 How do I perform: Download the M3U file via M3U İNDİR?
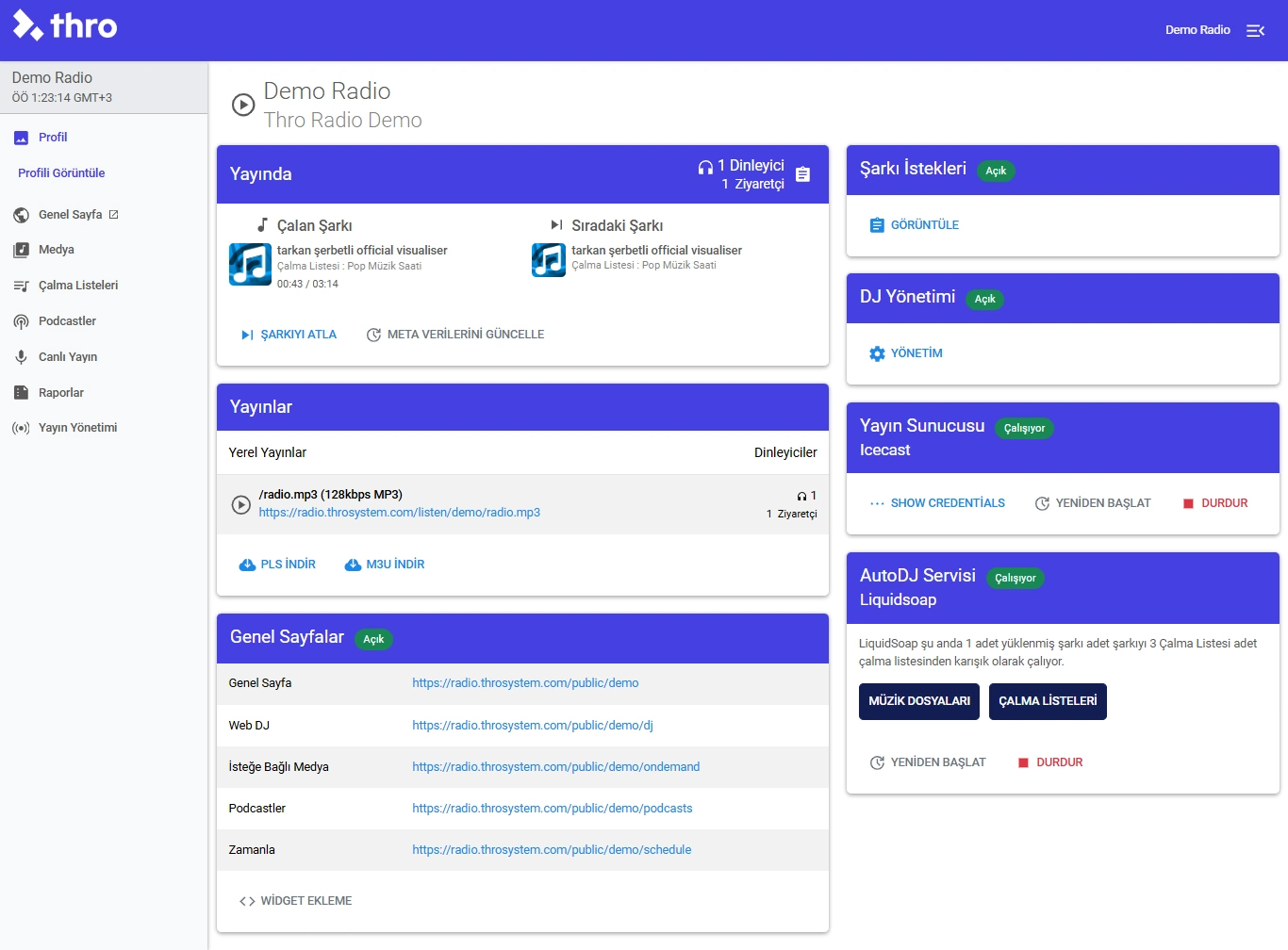385,565
